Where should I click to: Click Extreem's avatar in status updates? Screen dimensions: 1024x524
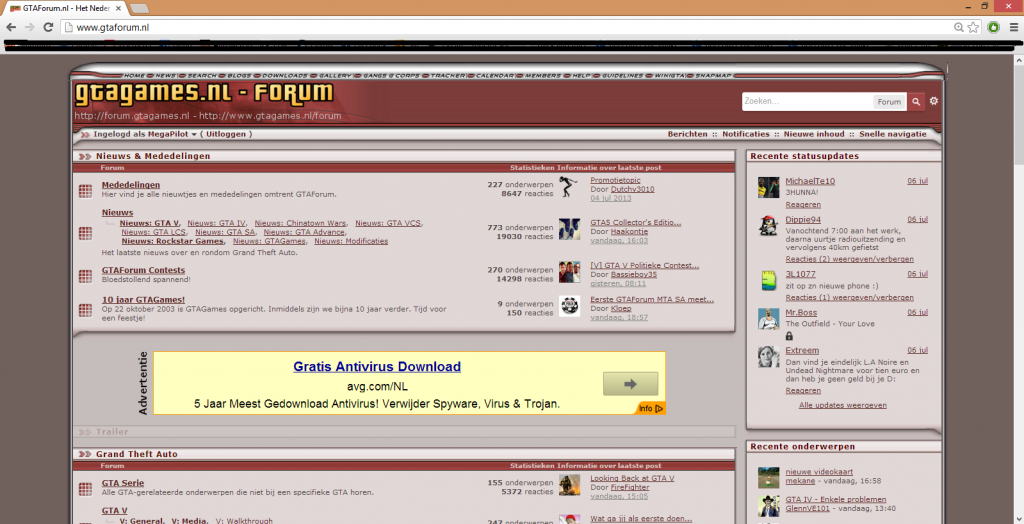(x=769, y=357)
